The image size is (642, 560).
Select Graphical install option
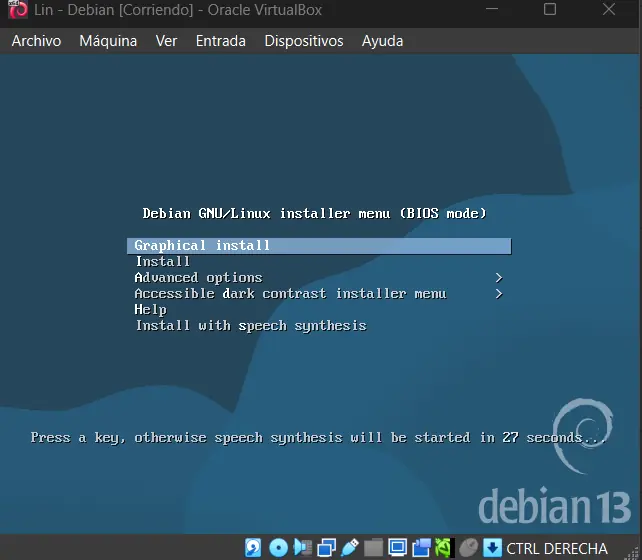pyautogui.click(x=203, y=246)
